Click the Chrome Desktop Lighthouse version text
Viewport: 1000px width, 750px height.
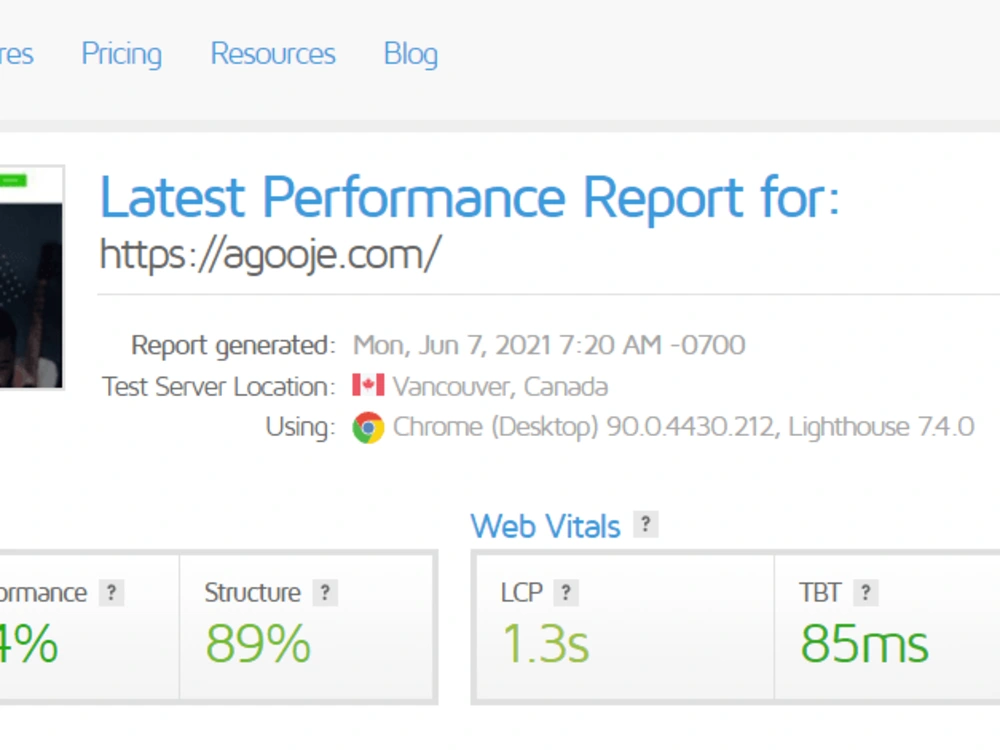tap(683, 427)
